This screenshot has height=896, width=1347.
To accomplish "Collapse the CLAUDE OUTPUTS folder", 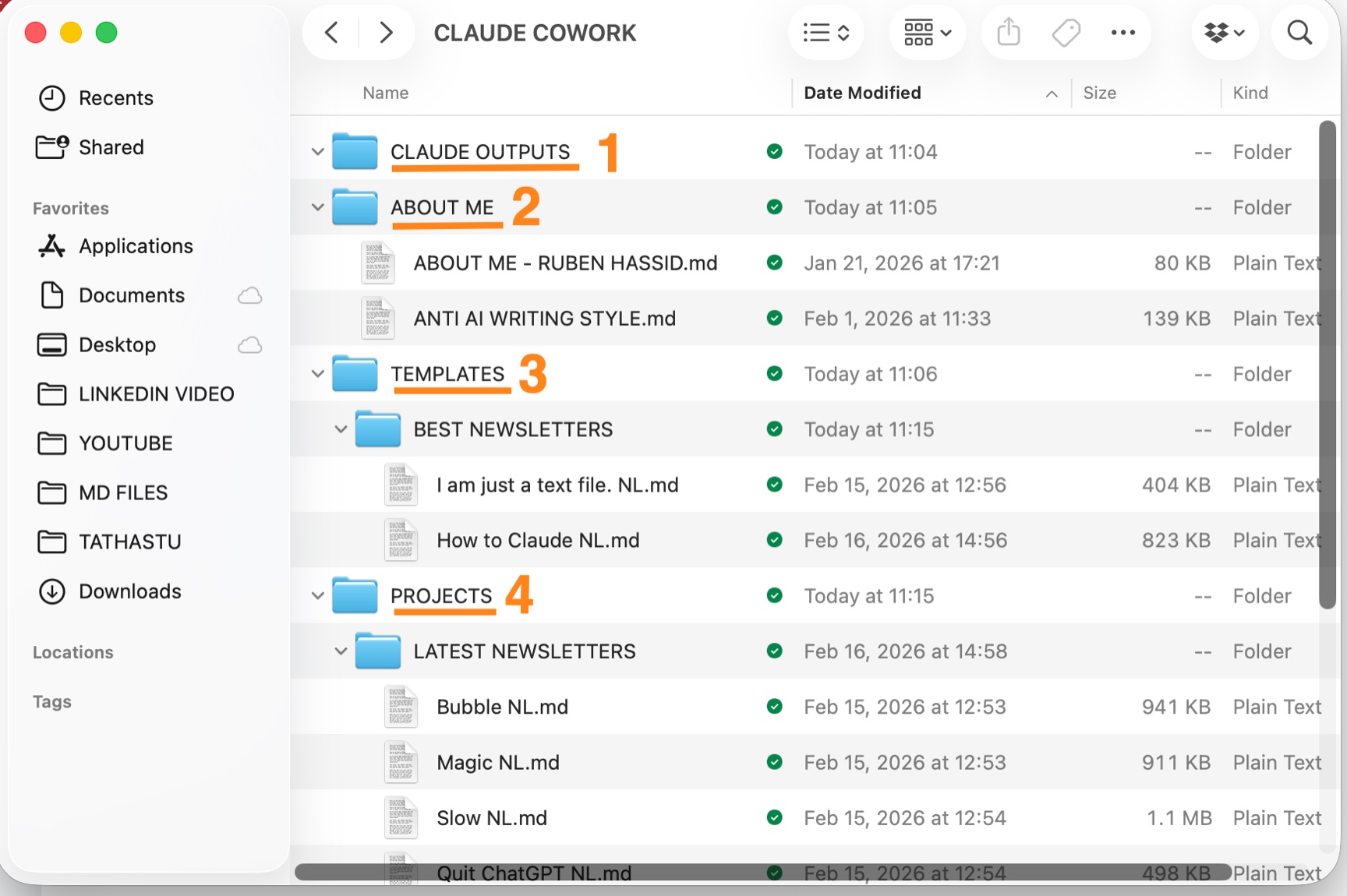I will coord(317,151).
